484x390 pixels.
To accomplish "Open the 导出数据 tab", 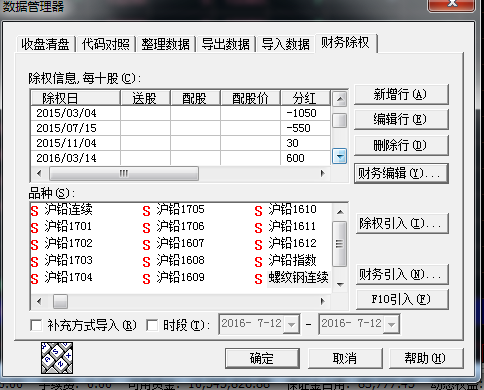I will coord(225,44).
